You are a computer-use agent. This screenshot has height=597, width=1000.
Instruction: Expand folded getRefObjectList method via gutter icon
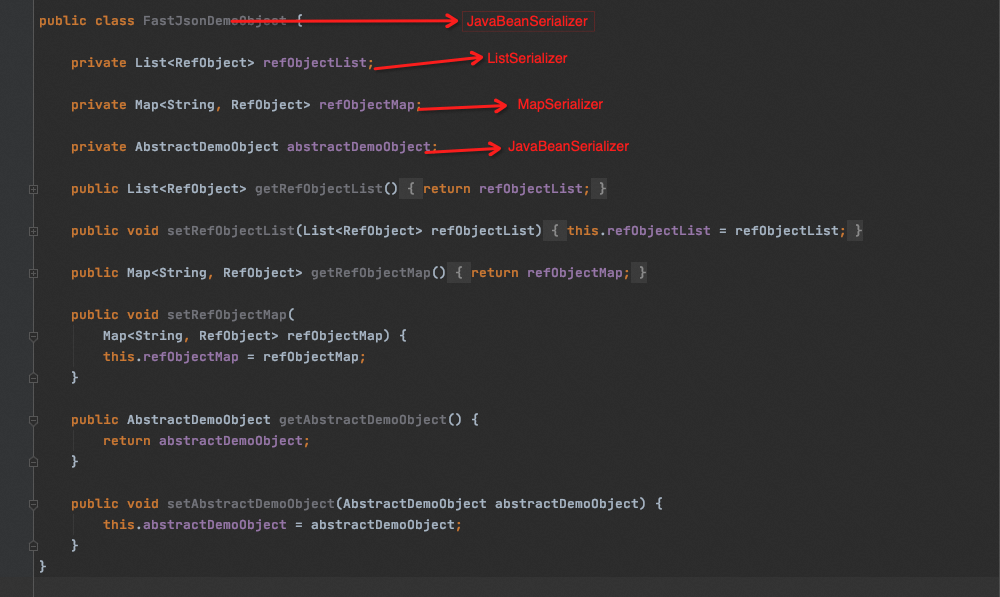pyautogui.click(x=33, y=189)
